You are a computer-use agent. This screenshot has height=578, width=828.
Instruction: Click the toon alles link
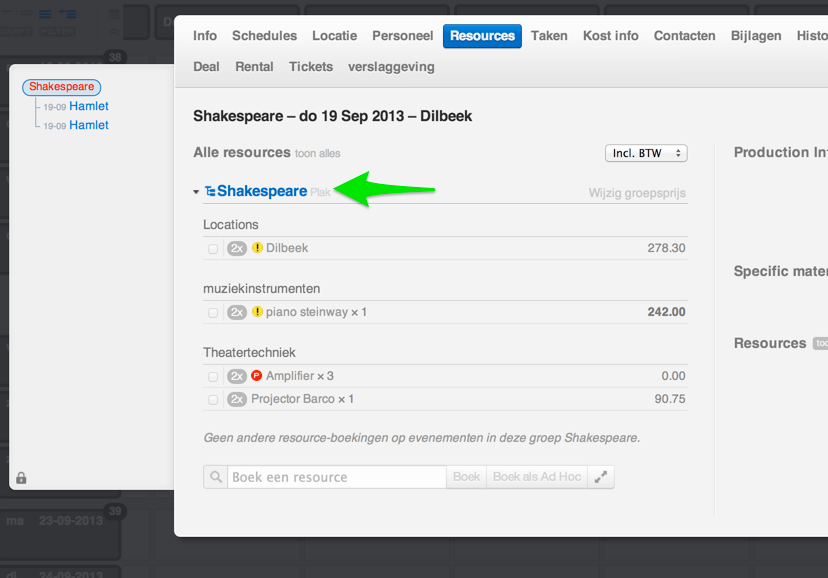[318, 154]
